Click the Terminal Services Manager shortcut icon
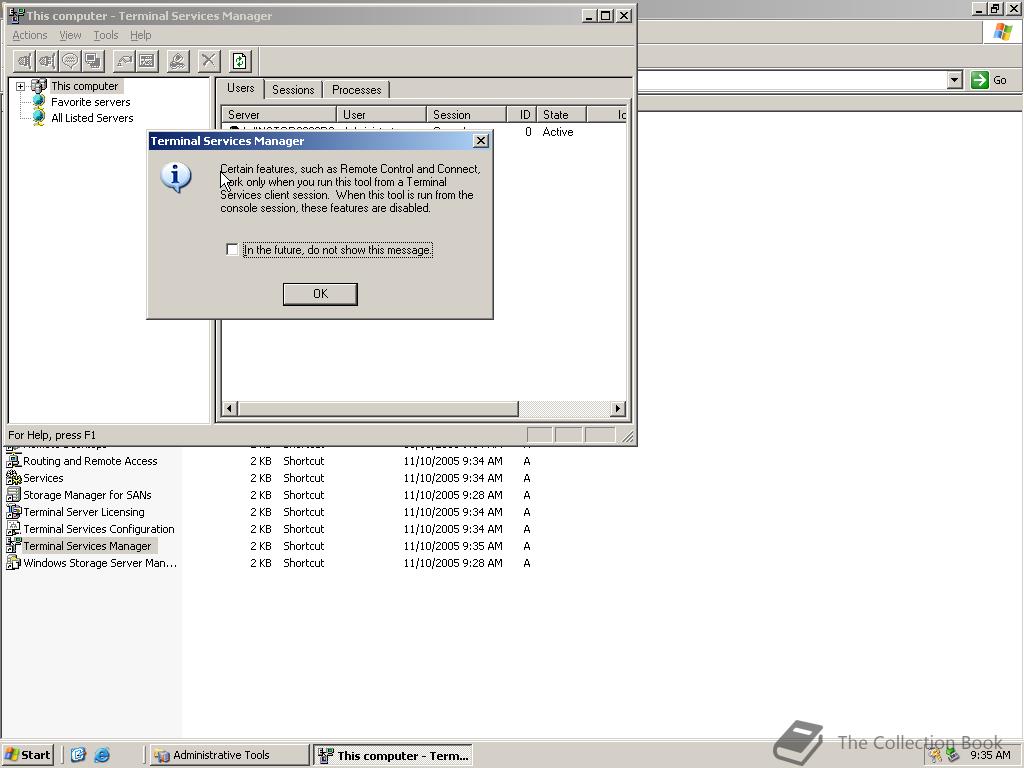 (x=13, y=546)
